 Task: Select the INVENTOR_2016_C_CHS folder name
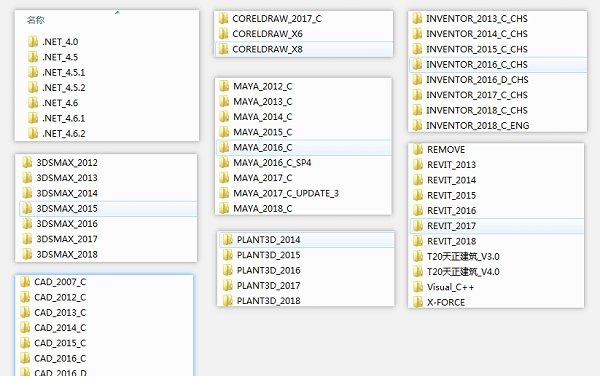(477, 65)
